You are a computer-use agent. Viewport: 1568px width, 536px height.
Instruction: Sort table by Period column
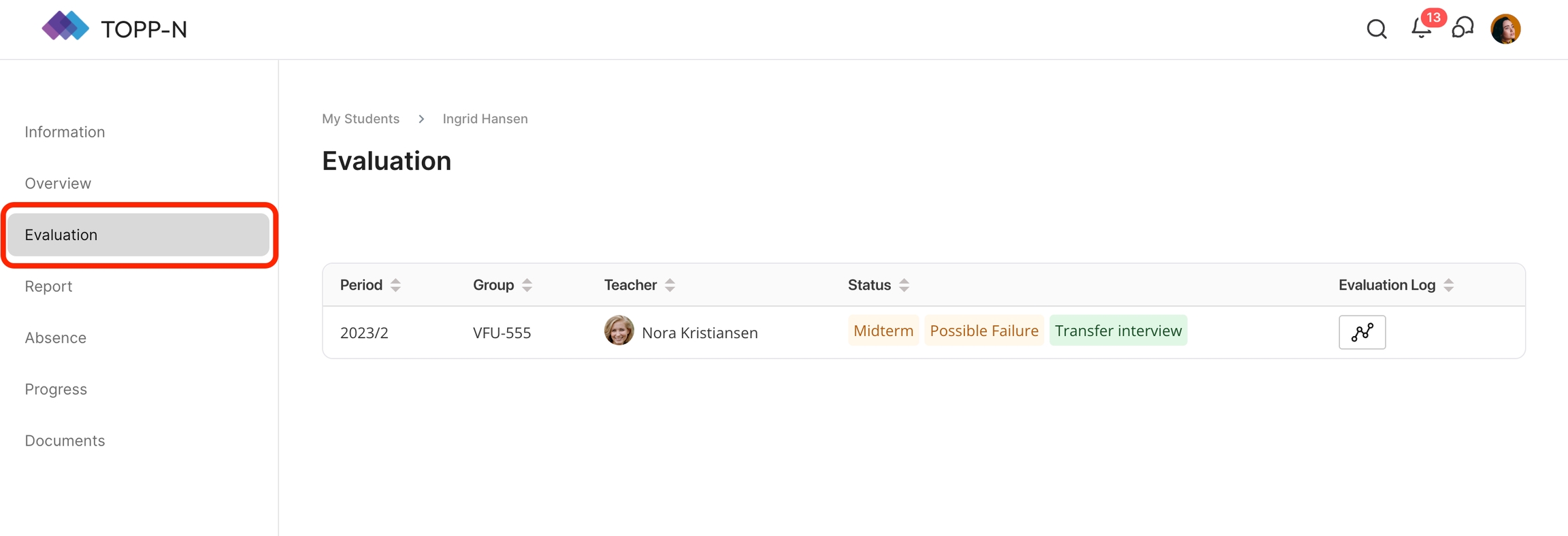[395, 285]
